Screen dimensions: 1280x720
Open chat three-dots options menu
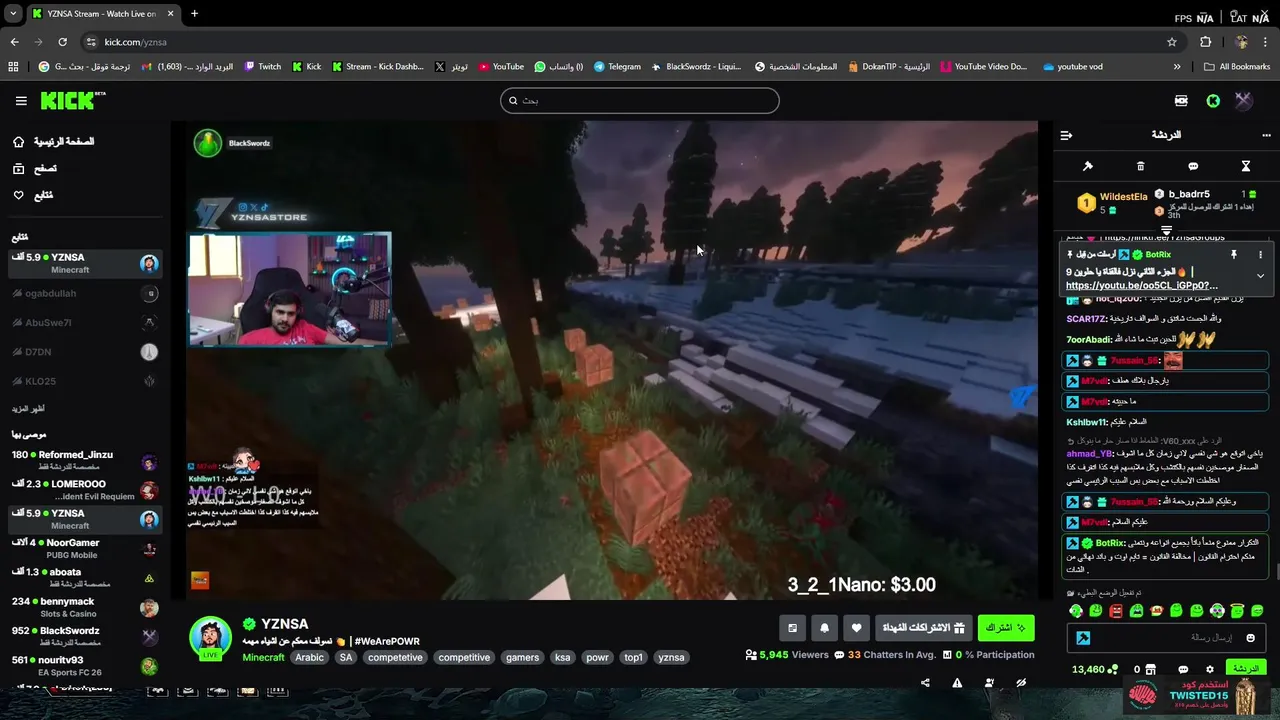[x=1267, y=135]
